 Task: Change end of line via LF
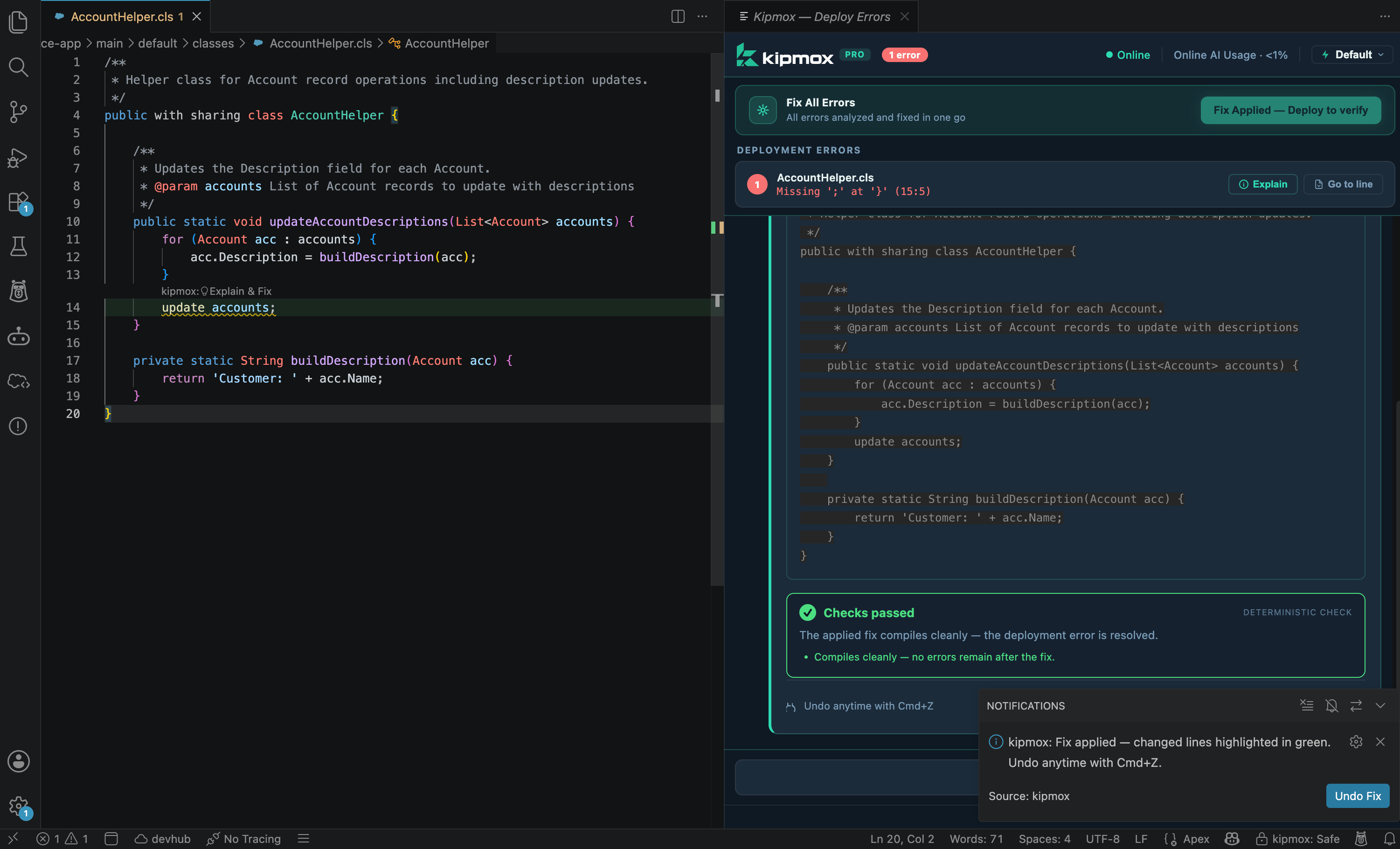[1141, 839]
